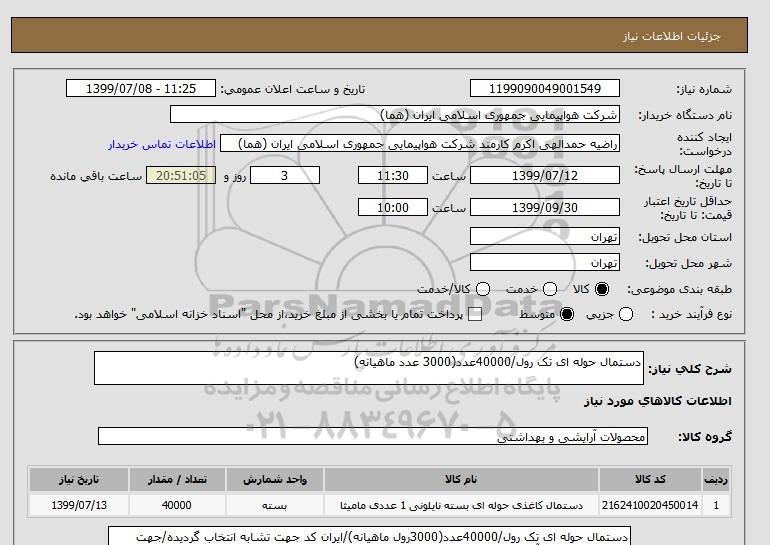The height and width of the screenshot is (545, 770).
Task: Click response deadline time 11:30
Action: point(393,175)
